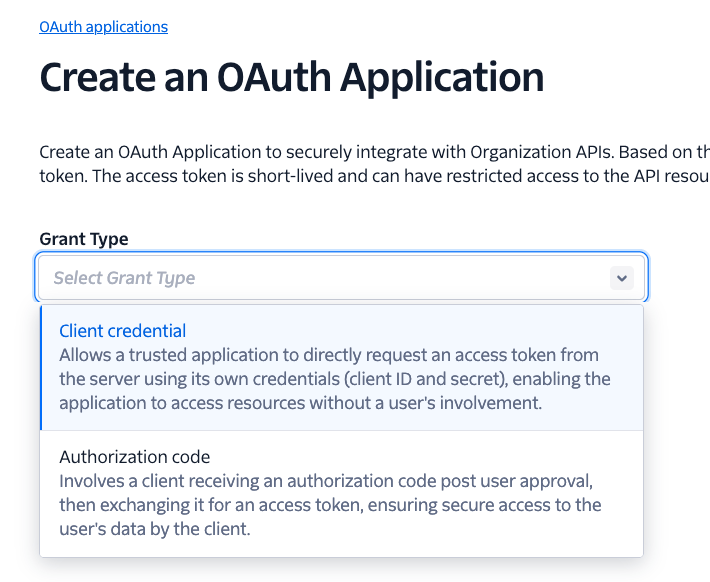Open the OAuth applications breadcrumb link
The width and height of the screenshot is (710, 582).
click(103, 27)
